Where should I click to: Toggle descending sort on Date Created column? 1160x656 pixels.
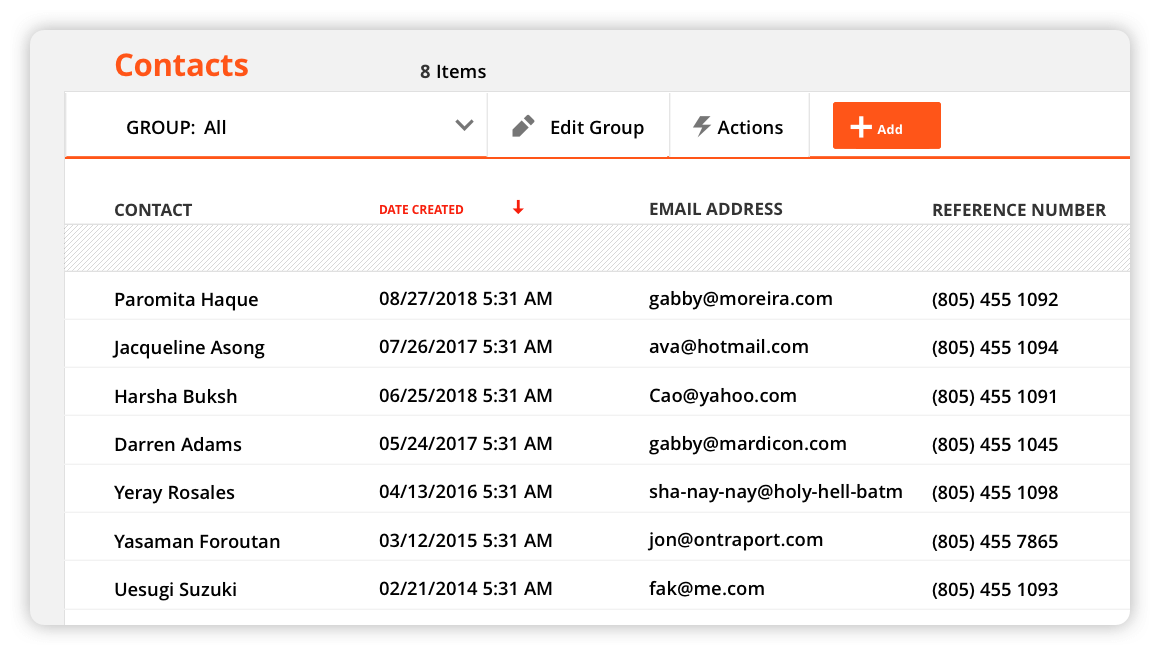(x=421, y=209)
